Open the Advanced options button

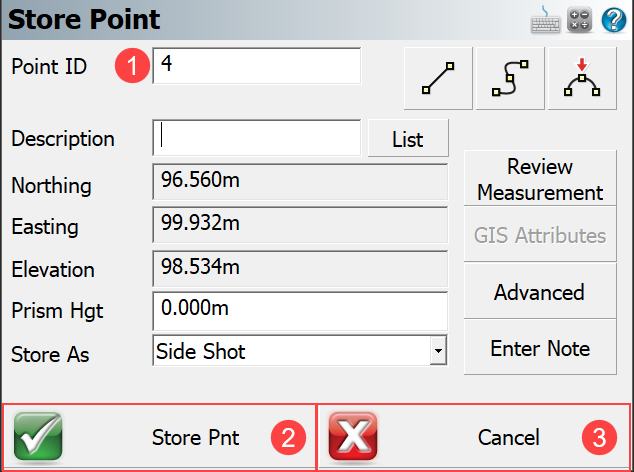[x=540, y=291]
